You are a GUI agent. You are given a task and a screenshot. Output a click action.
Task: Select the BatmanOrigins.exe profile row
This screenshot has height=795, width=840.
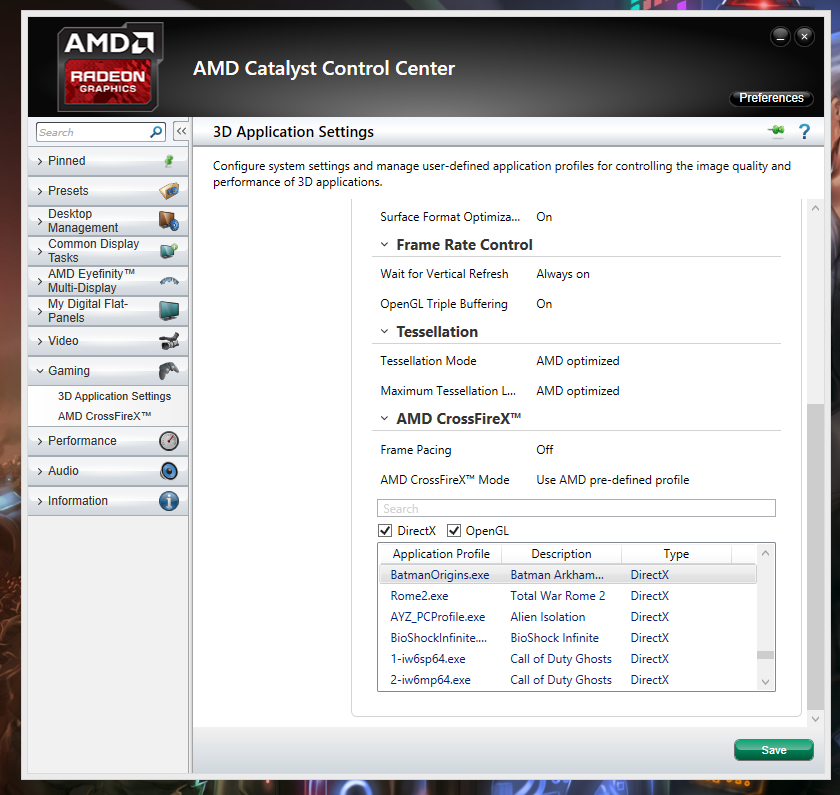point(567,574)
